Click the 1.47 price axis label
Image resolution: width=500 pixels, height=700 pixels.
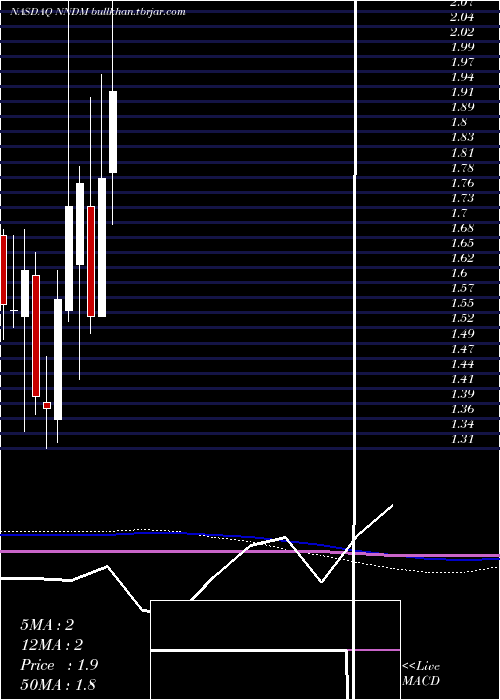(x=462, y=349)
